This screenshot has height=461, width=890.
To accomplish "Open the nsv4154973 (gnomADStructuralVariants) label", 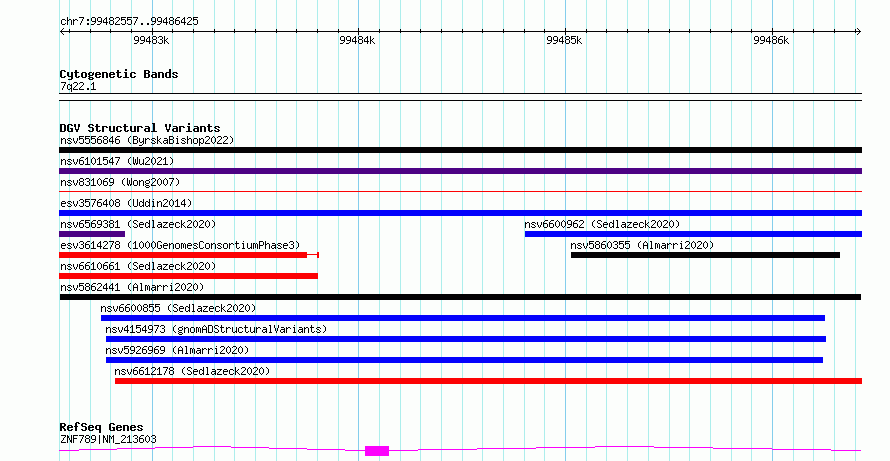I will [216, 329].
